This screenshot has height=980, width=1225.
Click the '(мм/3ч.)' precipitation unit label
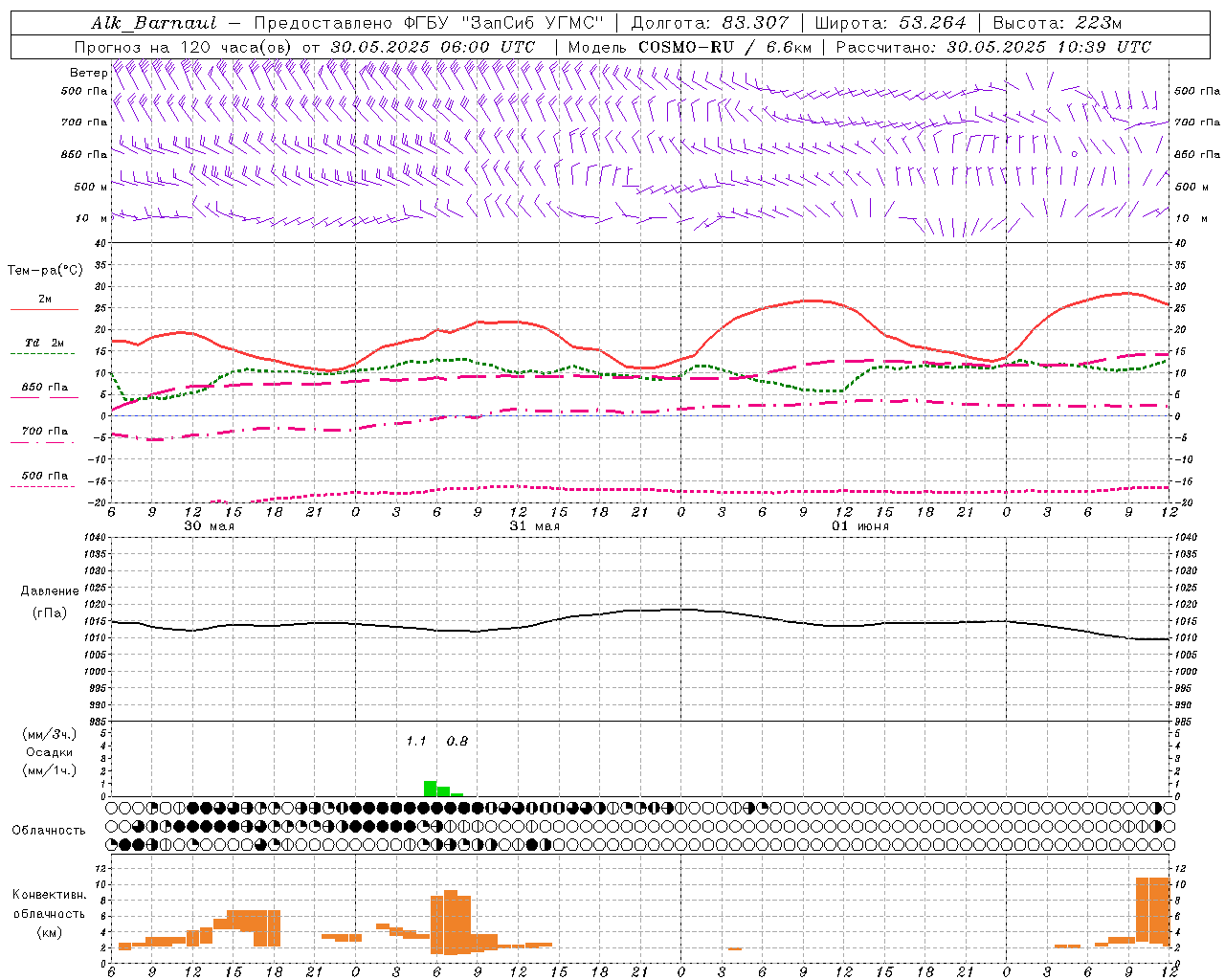[x=49, y=735]
